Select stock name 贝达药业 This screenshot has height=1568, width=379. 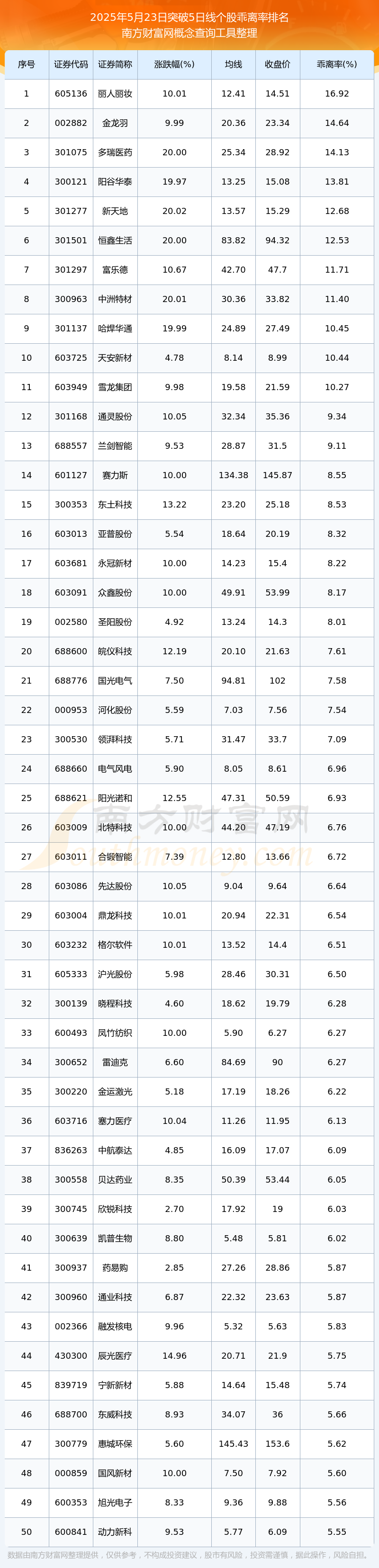coord(115,1180)
